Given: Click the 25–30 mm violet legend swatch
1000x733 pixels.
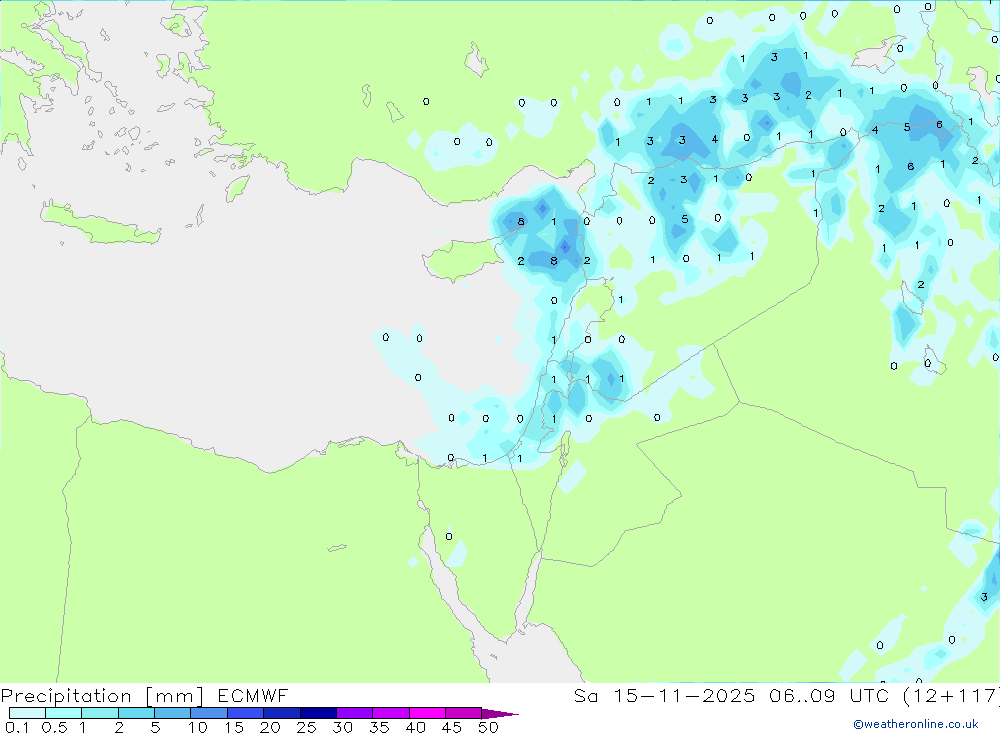Looking at the screenshot, I should pos(318,713).
